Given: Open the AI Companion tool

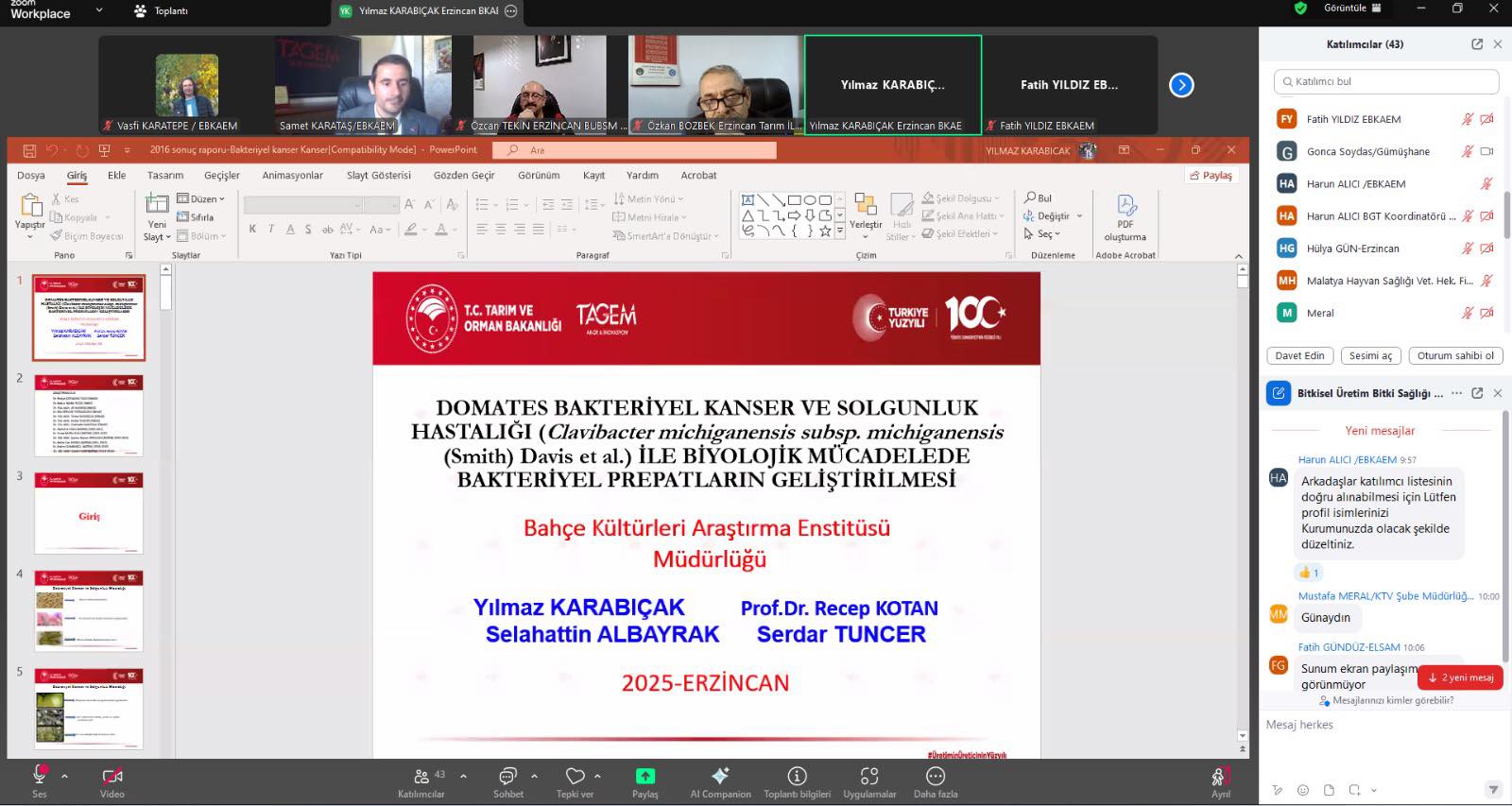Looking at the screenshot, I should tap(720, 777).
